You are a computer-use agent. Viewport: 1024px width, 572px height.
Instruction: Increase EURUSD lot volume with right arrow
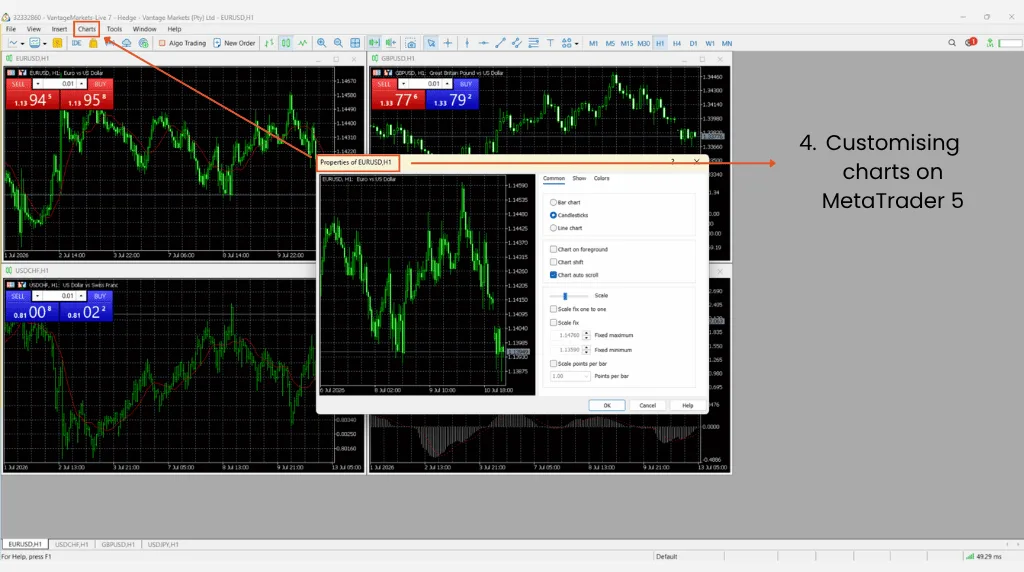(82, 84)
